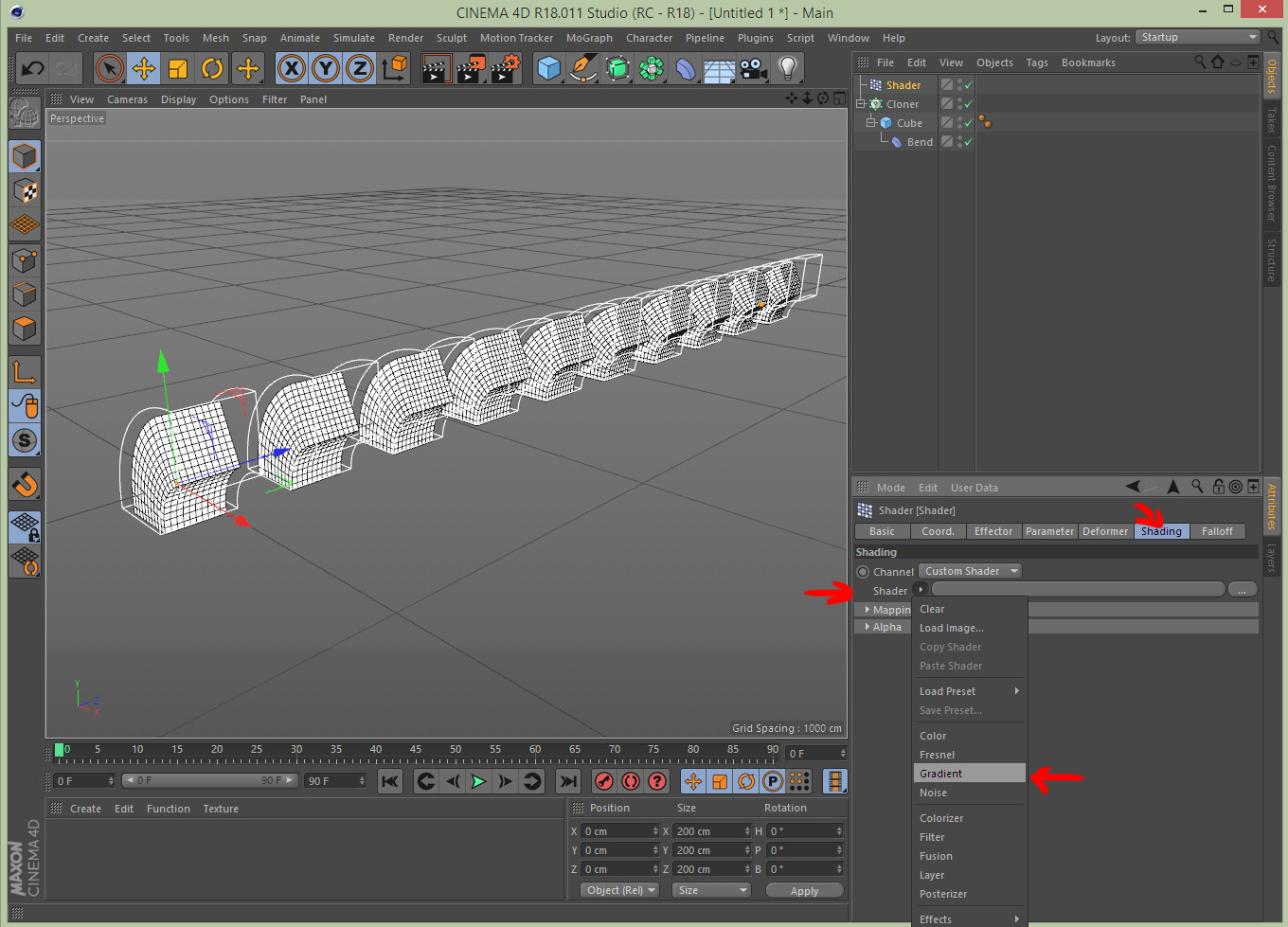Toggle the Enable Snap magnet icon
The image size is (1288, 927).
pyautogui.click(x=25, y=485)
